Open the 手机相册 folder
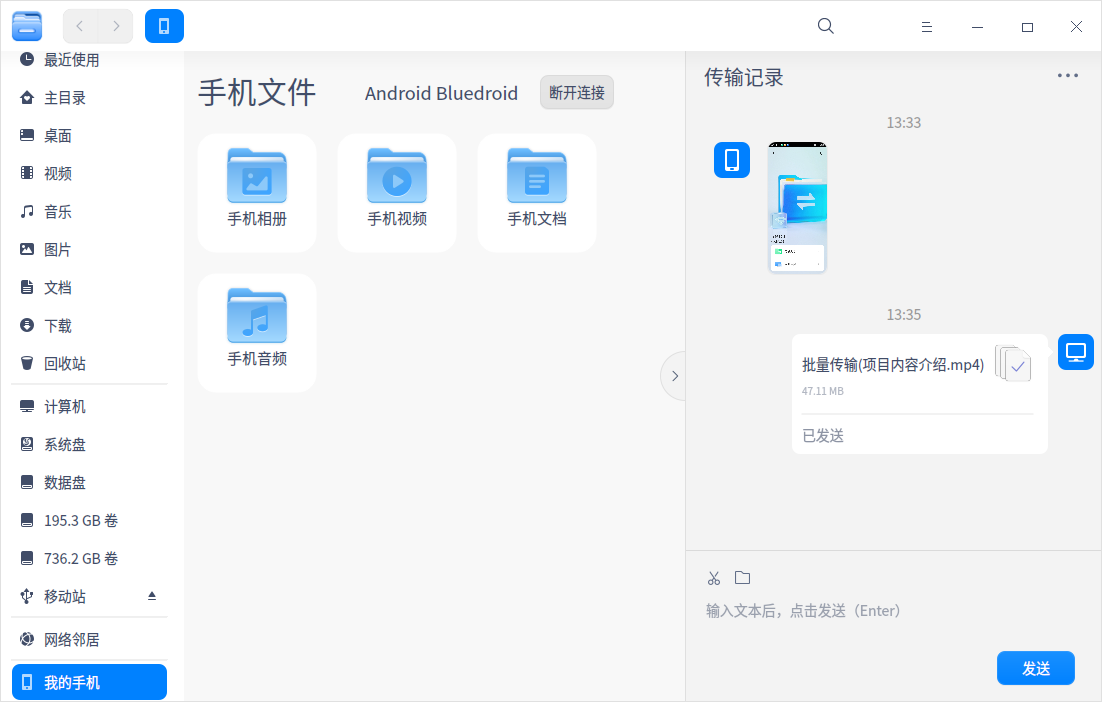Viewport: 1102px width, 702px height. 257,192
